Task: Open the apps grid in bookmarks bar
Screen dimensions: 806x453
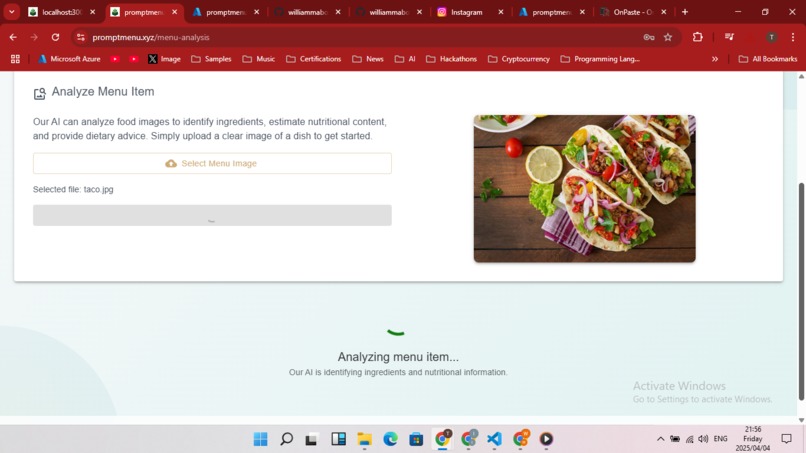Action: point(15,59)
